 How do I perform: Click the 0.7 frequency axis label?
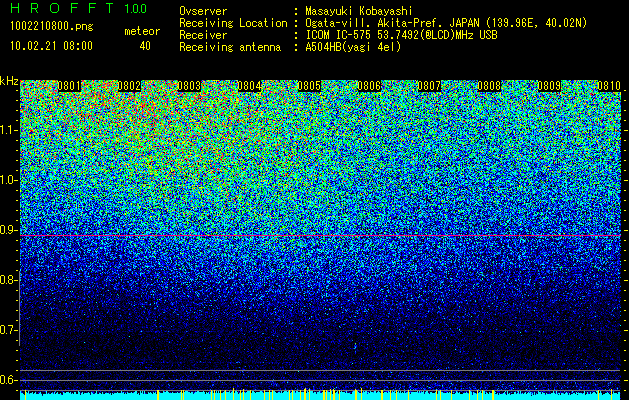8,330
